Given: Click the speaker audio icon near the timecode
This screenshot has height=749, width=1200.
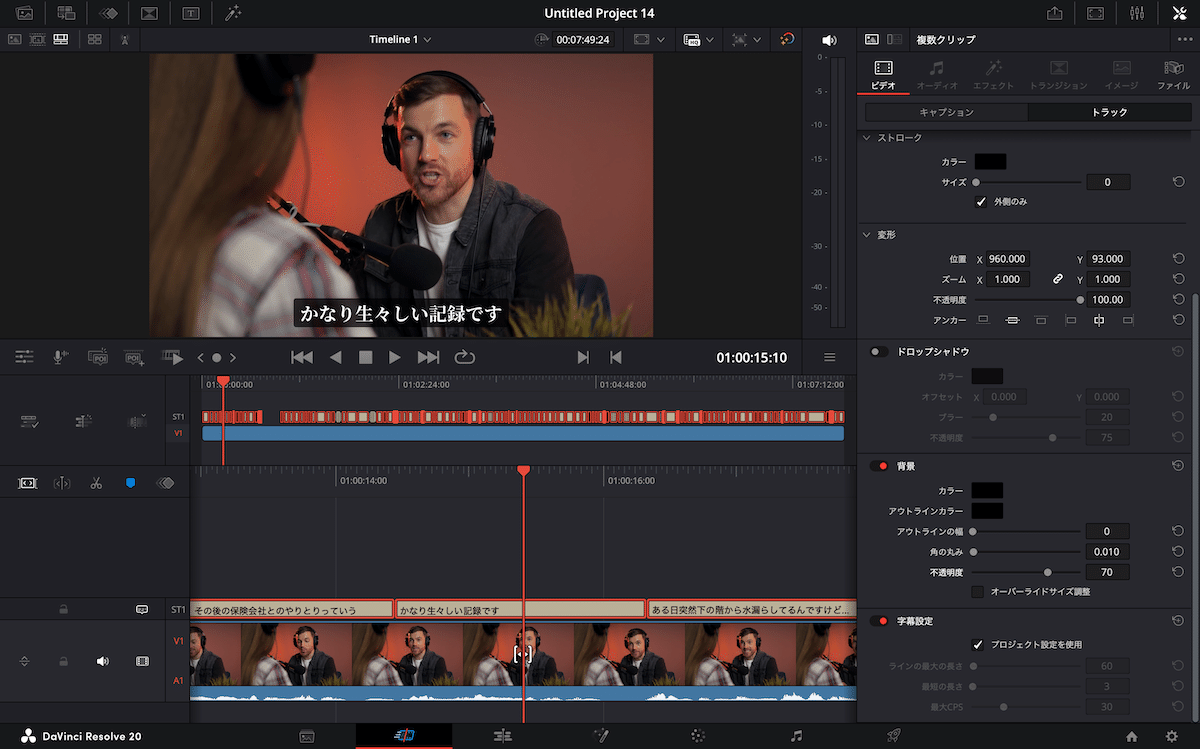Looking at the screenshot, I should coord(828,39).
